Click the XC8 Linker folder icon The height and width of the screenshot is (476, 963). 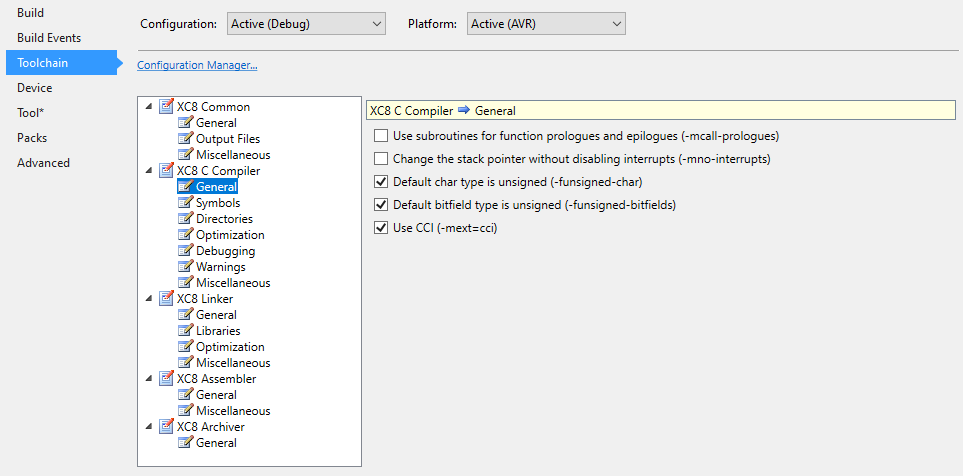pos(166,299)
